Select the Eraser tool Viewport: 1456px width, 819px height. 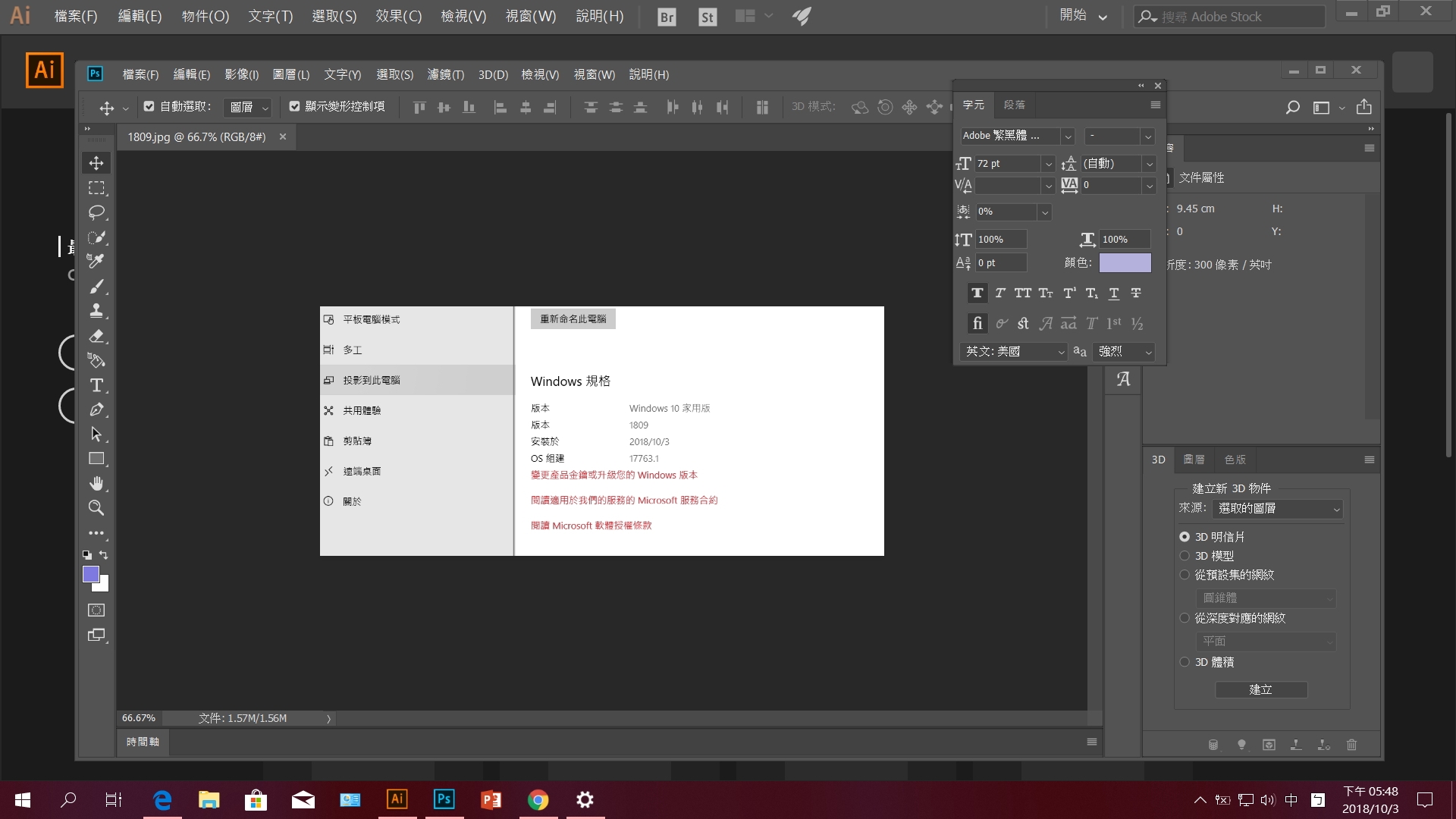point(96,335)
